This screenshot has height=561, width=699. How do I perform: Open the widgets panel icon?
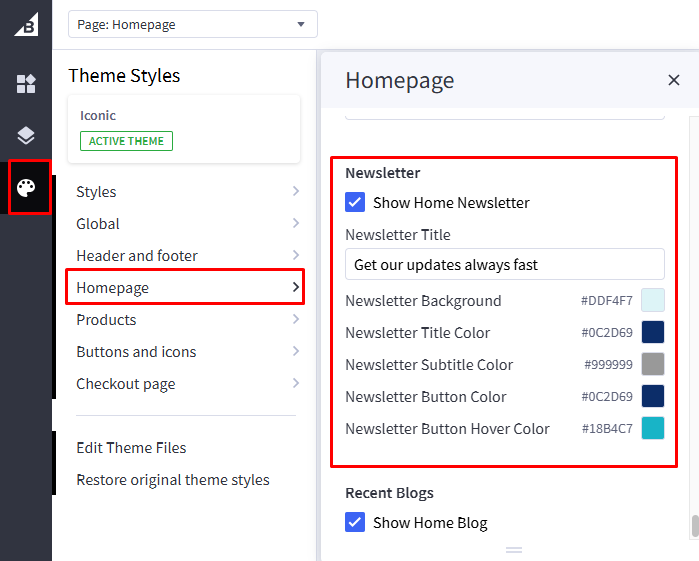click(x=26, y=84)
